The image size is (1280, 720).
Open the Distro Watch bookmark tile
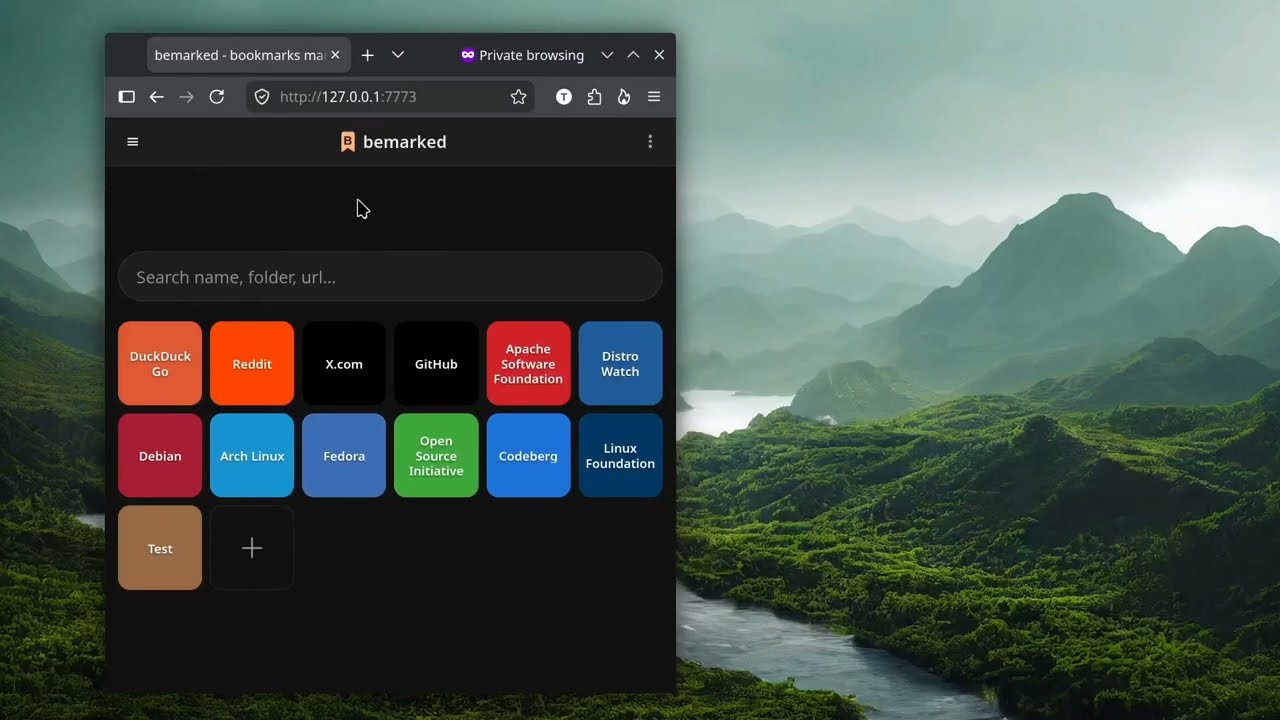coord(620,364)
